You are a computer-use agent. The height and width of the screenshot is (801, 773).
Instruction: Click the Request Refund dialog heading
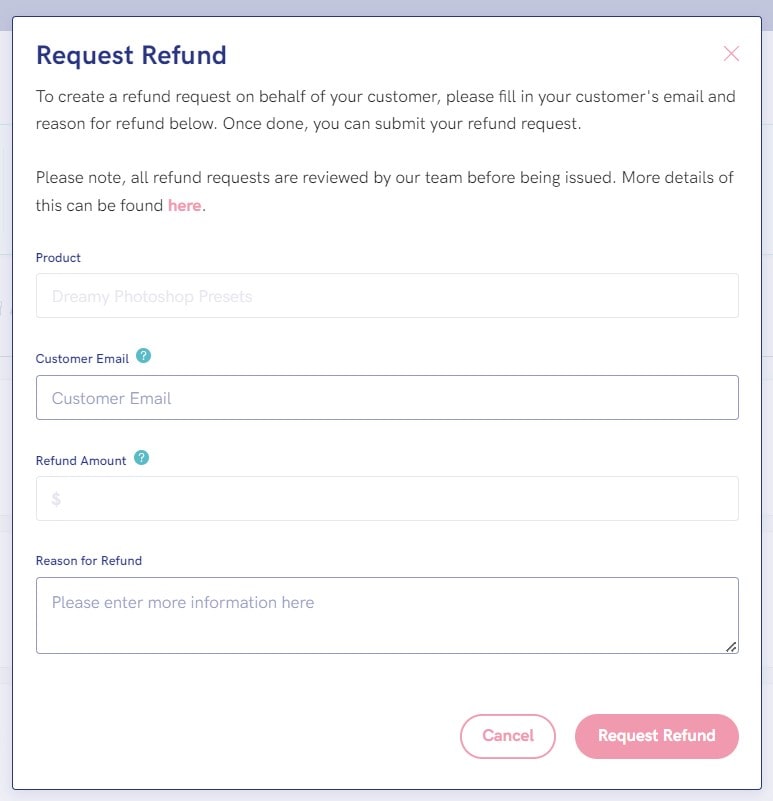(x=131, y=55)
